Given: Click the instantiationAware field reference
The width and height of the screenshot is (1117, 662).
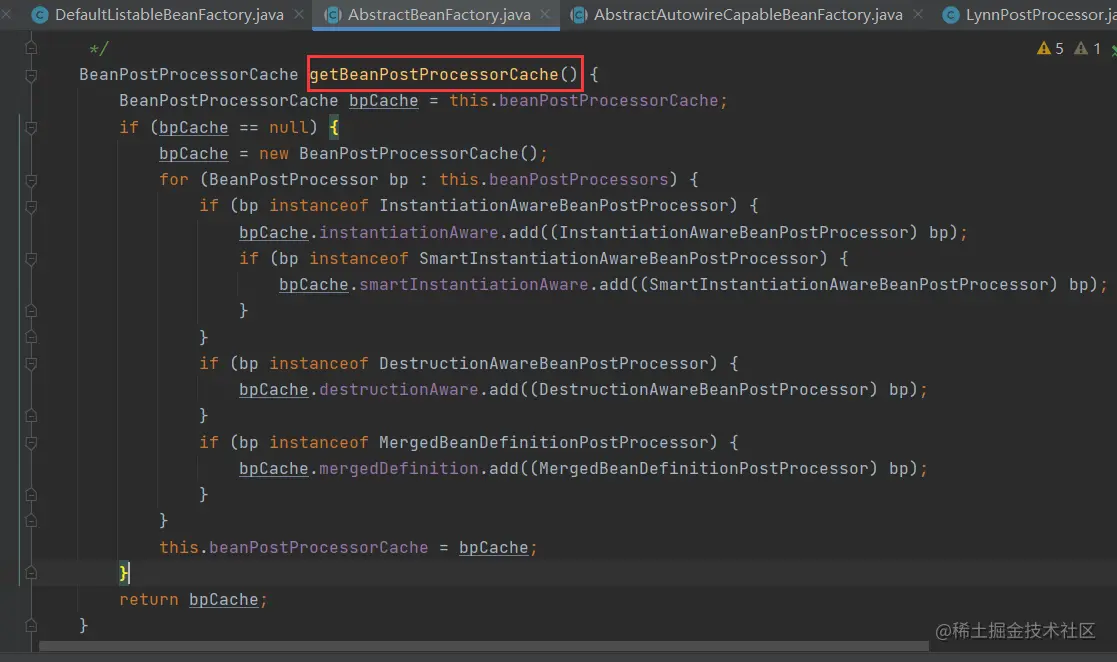Looking at the screenshot, I should point(408,232).
